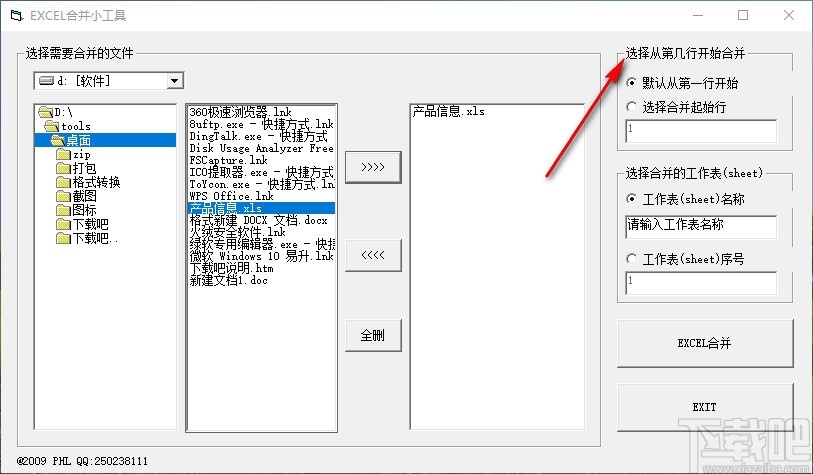Click the 格式转换 folder icon
The image size is (813, 474).
pos(63,182)
